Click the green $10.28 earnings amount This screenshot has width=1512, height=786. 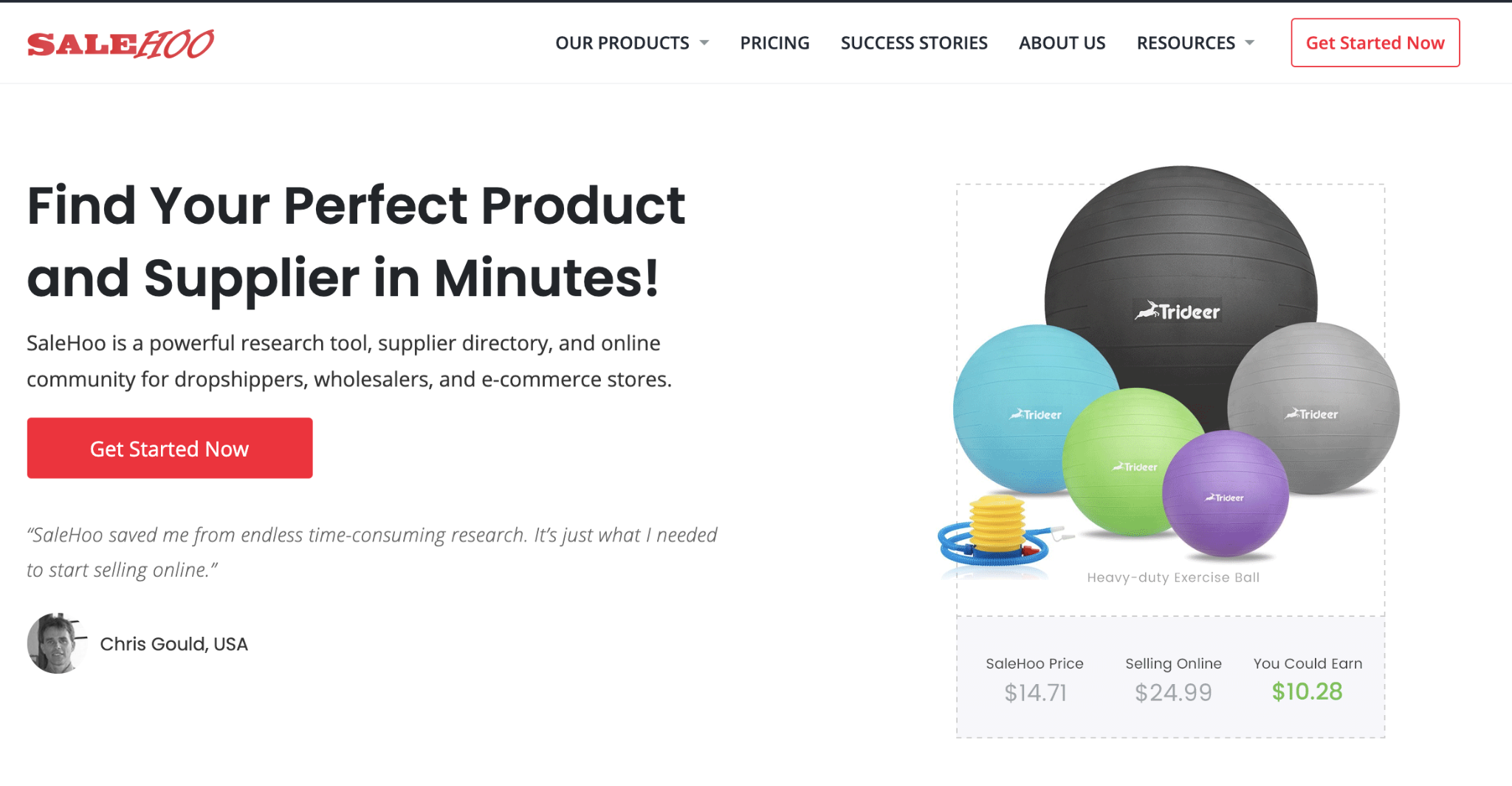[1307, 691]
